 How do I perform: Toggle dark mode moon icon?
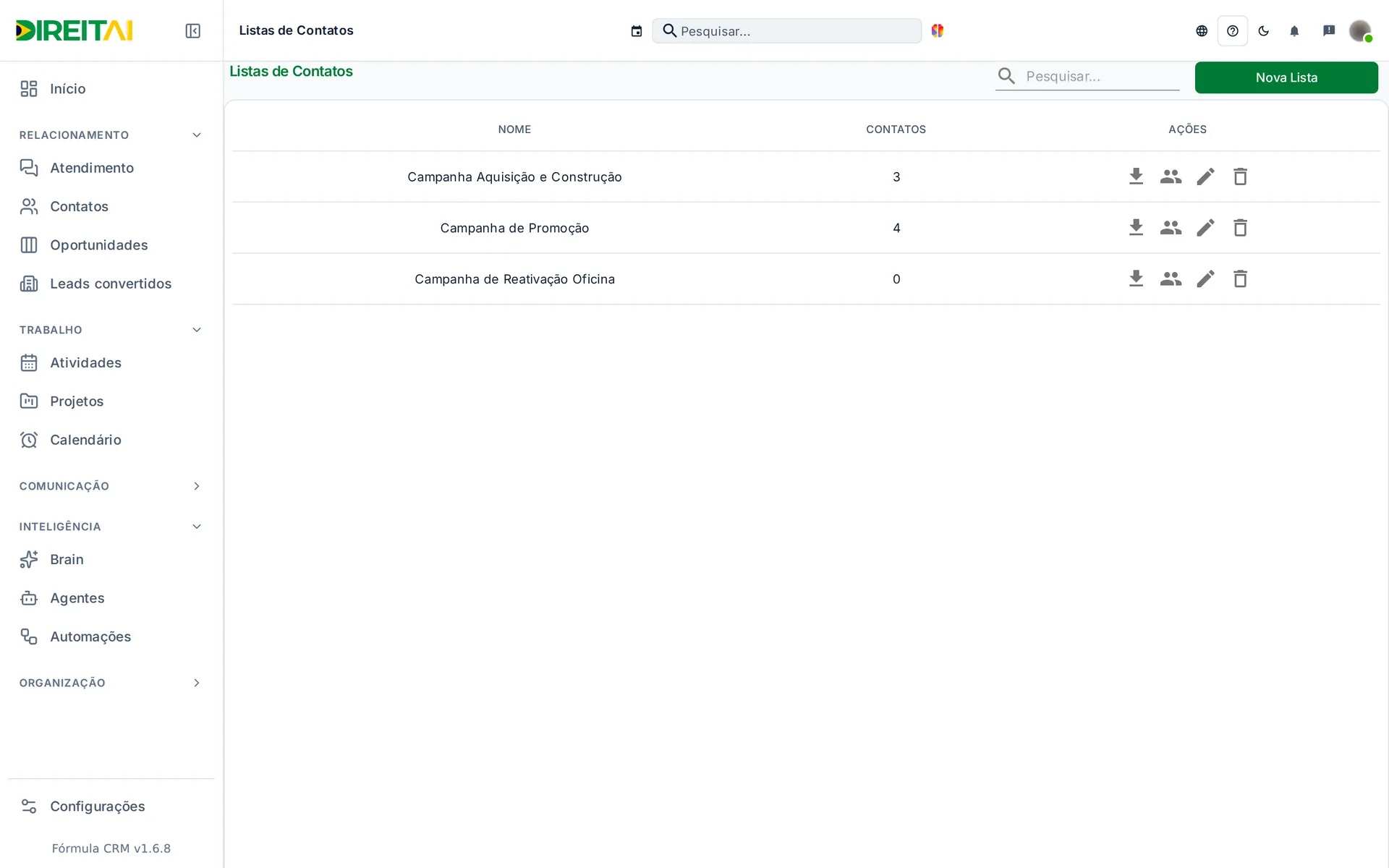pyautogui.click(x=1264, y=31)
